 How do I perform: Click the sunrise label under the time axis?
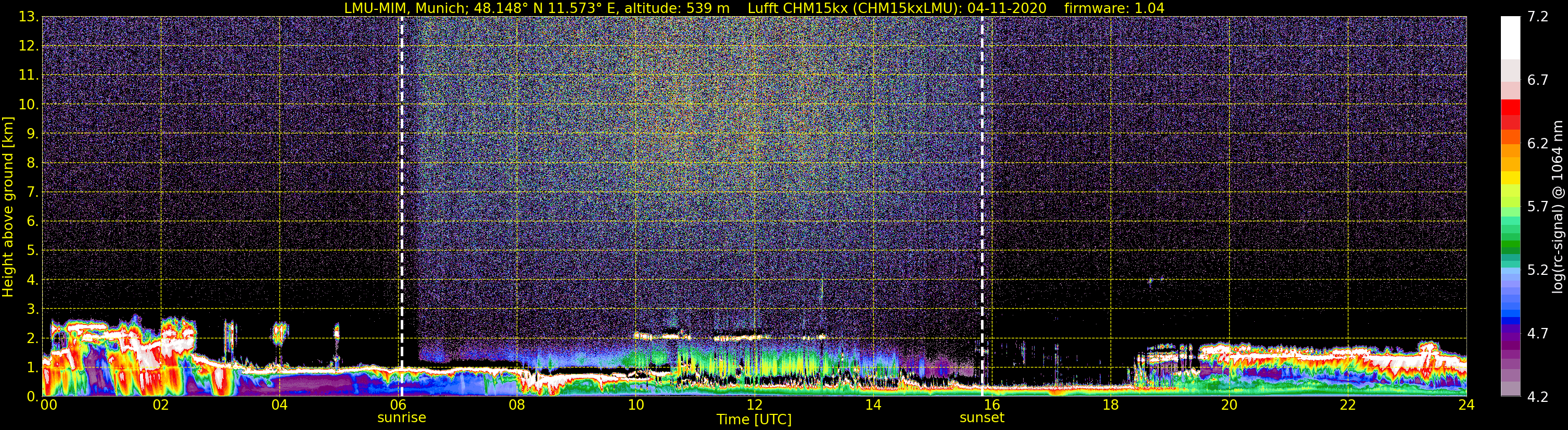pyautogui.click(x=402, y=418)
